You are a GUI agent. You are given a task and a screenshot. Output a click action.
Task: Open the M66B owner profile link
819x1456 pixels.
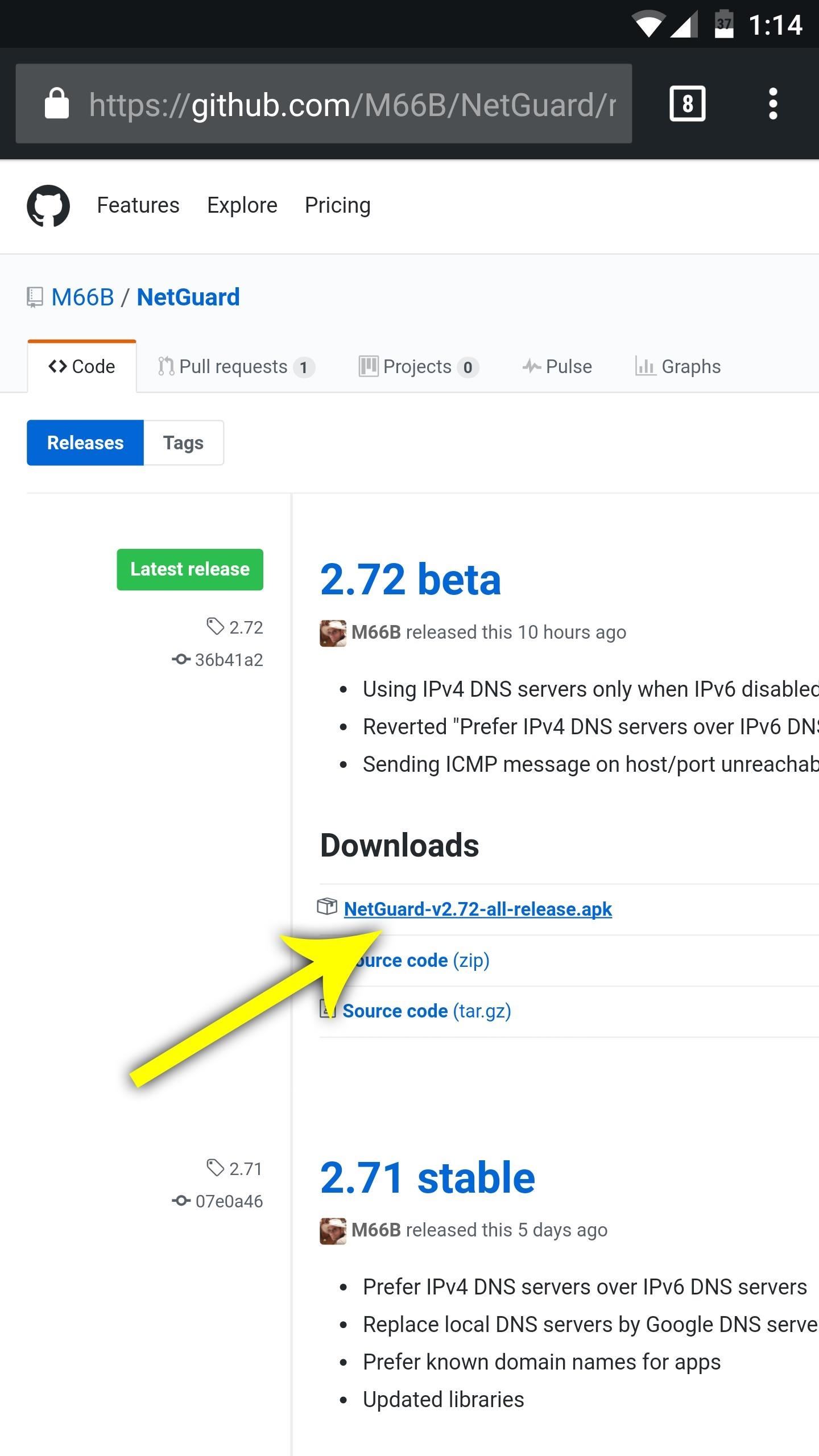pos(83,297)
